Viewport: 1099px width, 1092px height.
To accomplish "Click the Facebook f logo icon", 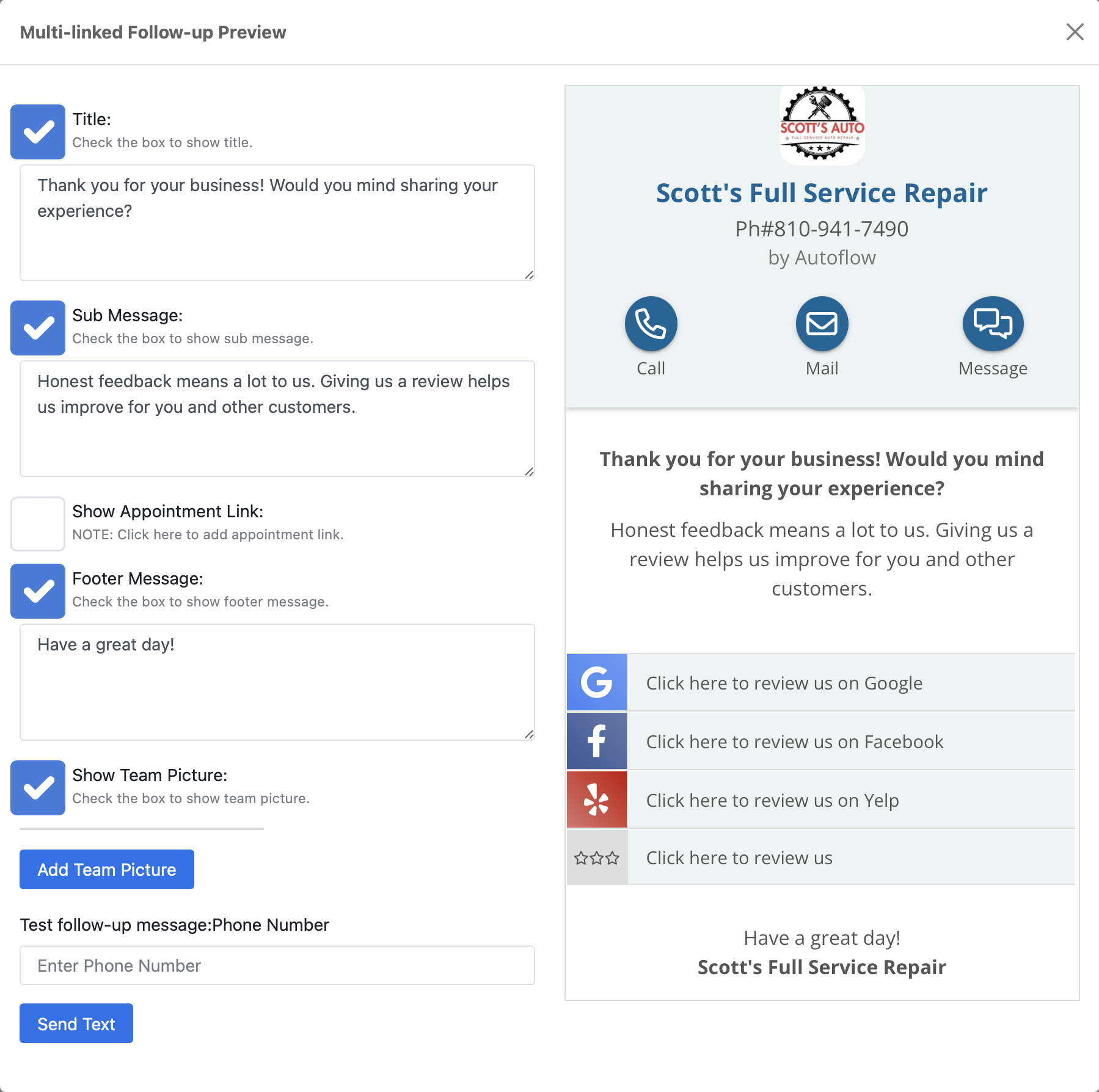I will click(x=597, y=741).
